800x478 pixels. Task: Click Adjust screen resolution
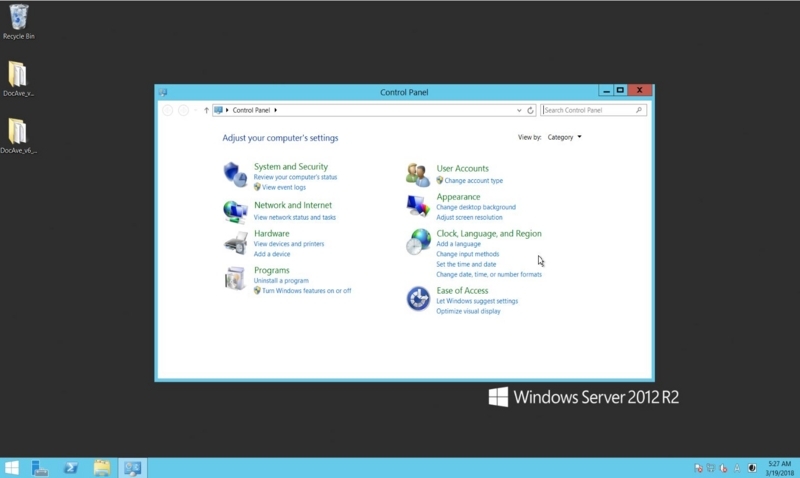click(x=469, y=217)
